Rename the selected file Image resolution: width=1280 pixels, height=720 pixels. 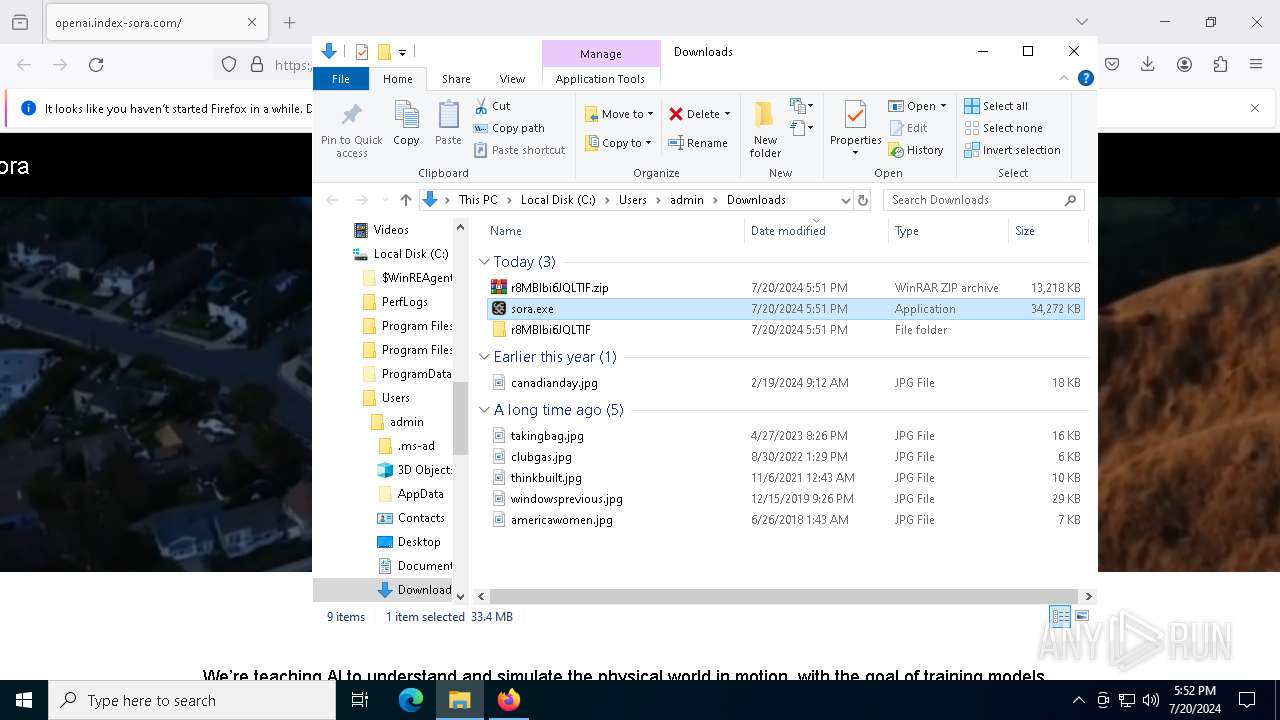pyautogui.click(x=698, y=143)
